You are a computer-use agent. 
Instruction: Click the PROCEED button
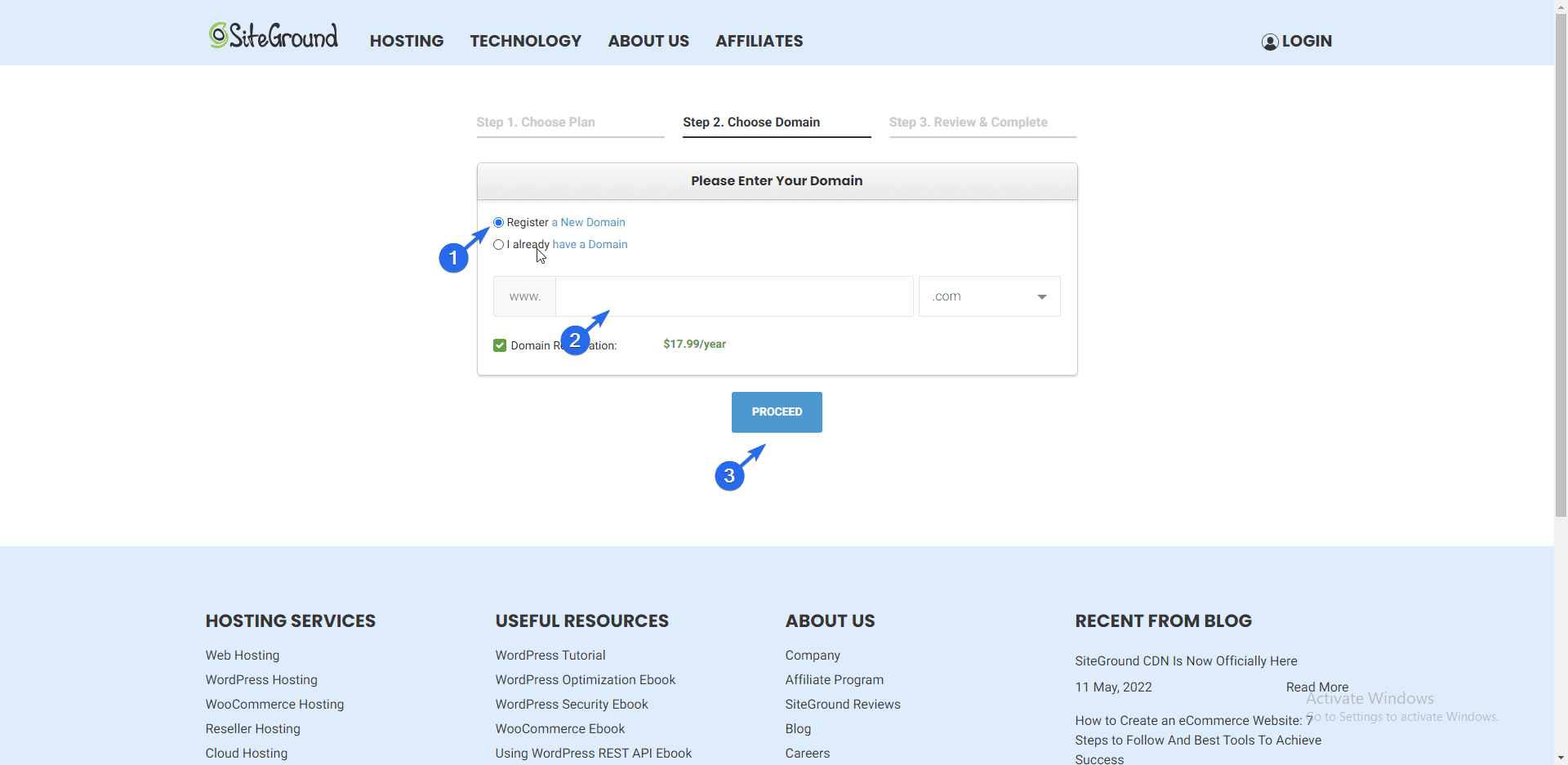[x=777, y=412]
